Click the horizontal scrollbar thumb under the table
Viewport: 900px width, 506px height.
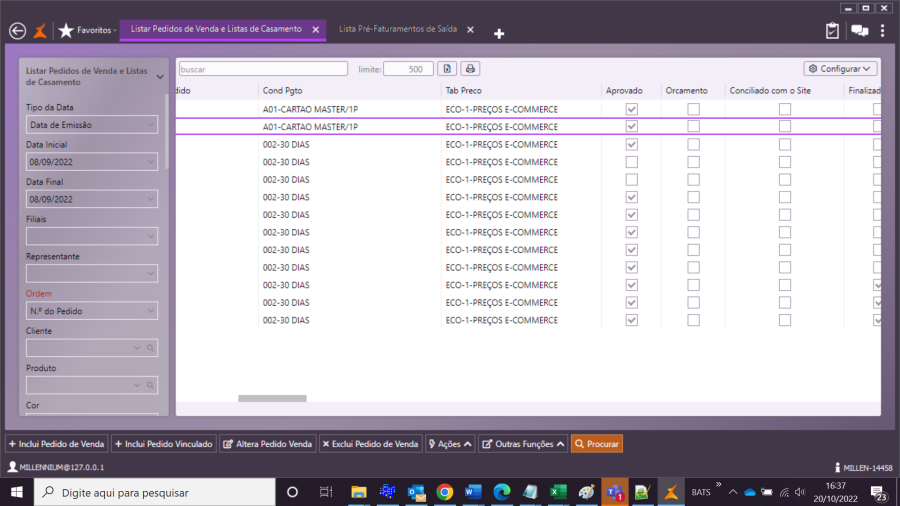(x=272, y=398)
